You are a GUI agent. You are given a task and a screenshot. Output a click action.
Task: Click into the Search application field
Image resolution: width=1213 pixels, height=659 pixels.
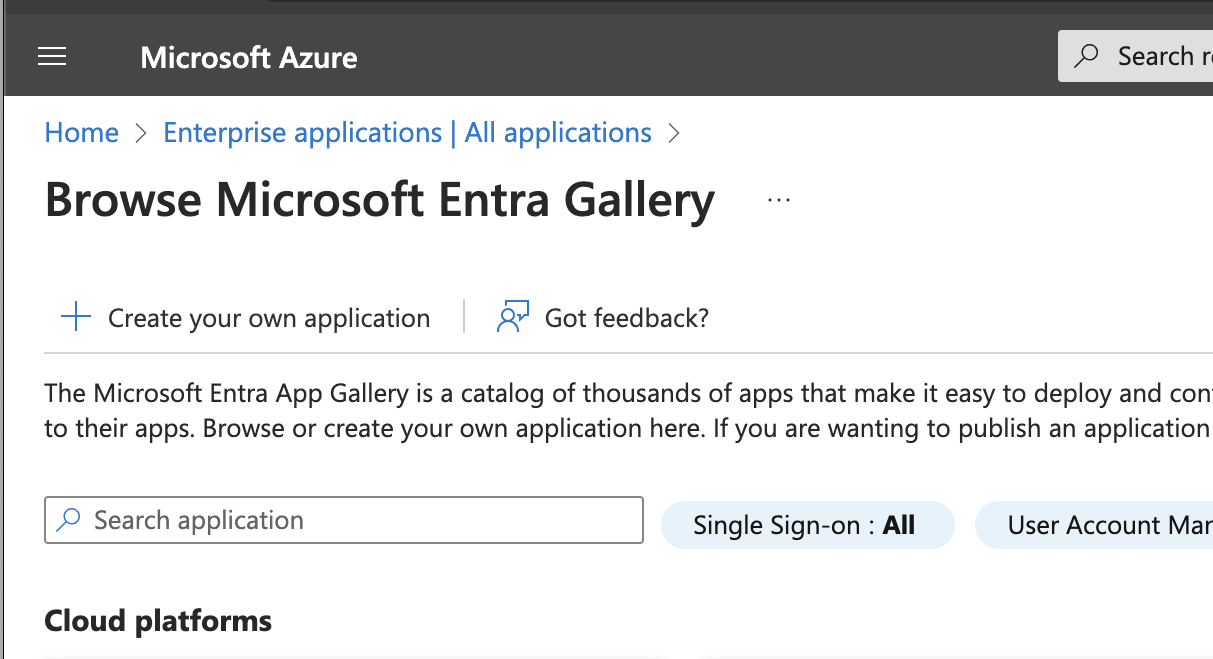coord(343,520)
